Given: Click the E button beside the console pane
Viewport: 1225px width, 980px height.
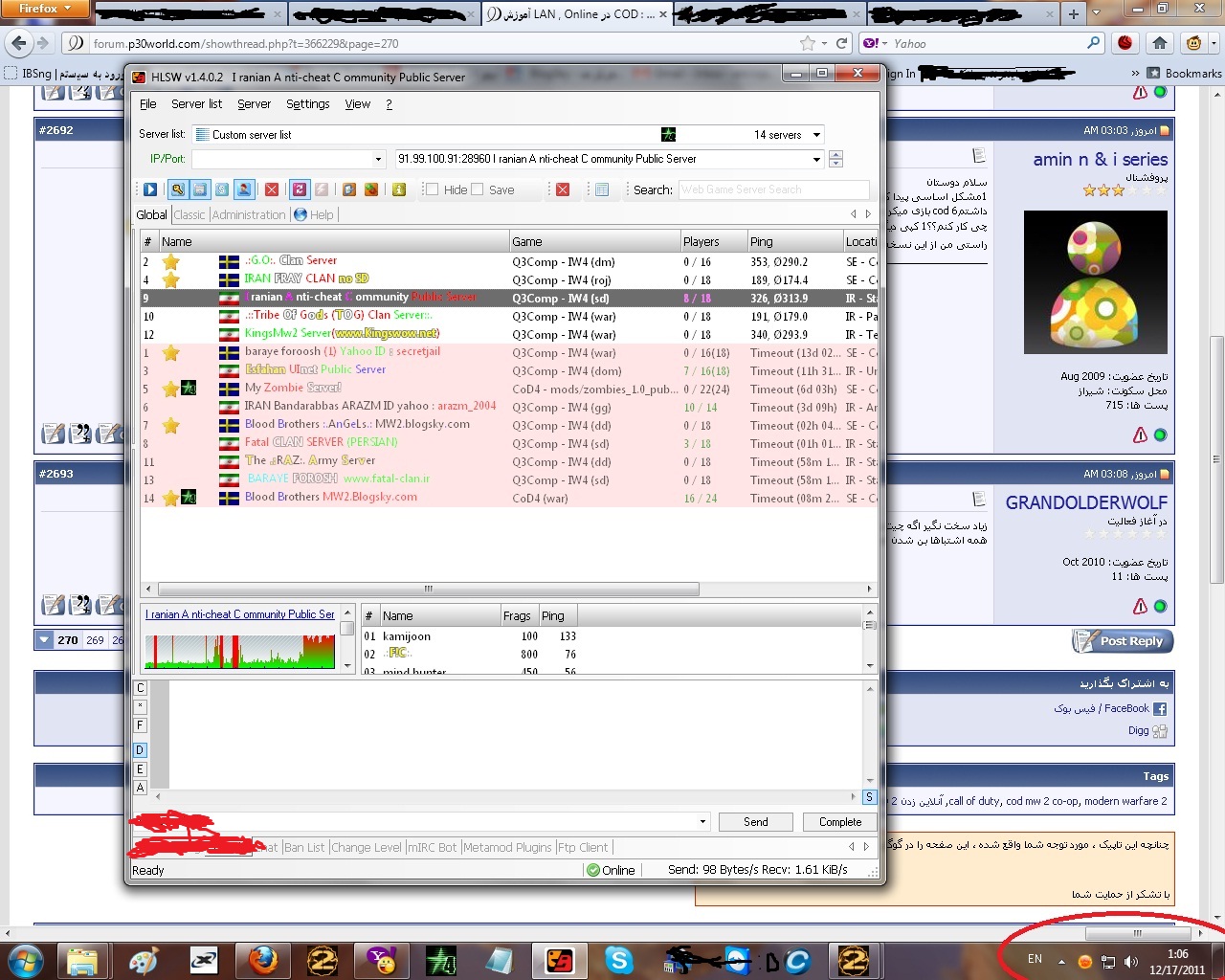Looking at the screenshot, I should 141,769.
